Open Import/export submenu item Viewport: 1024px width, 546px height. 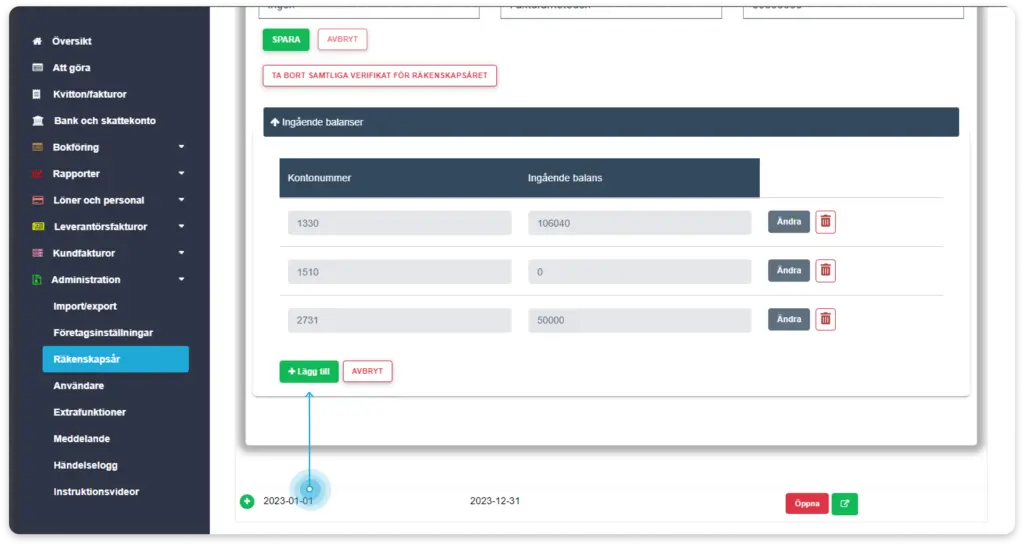click(85, 306)
